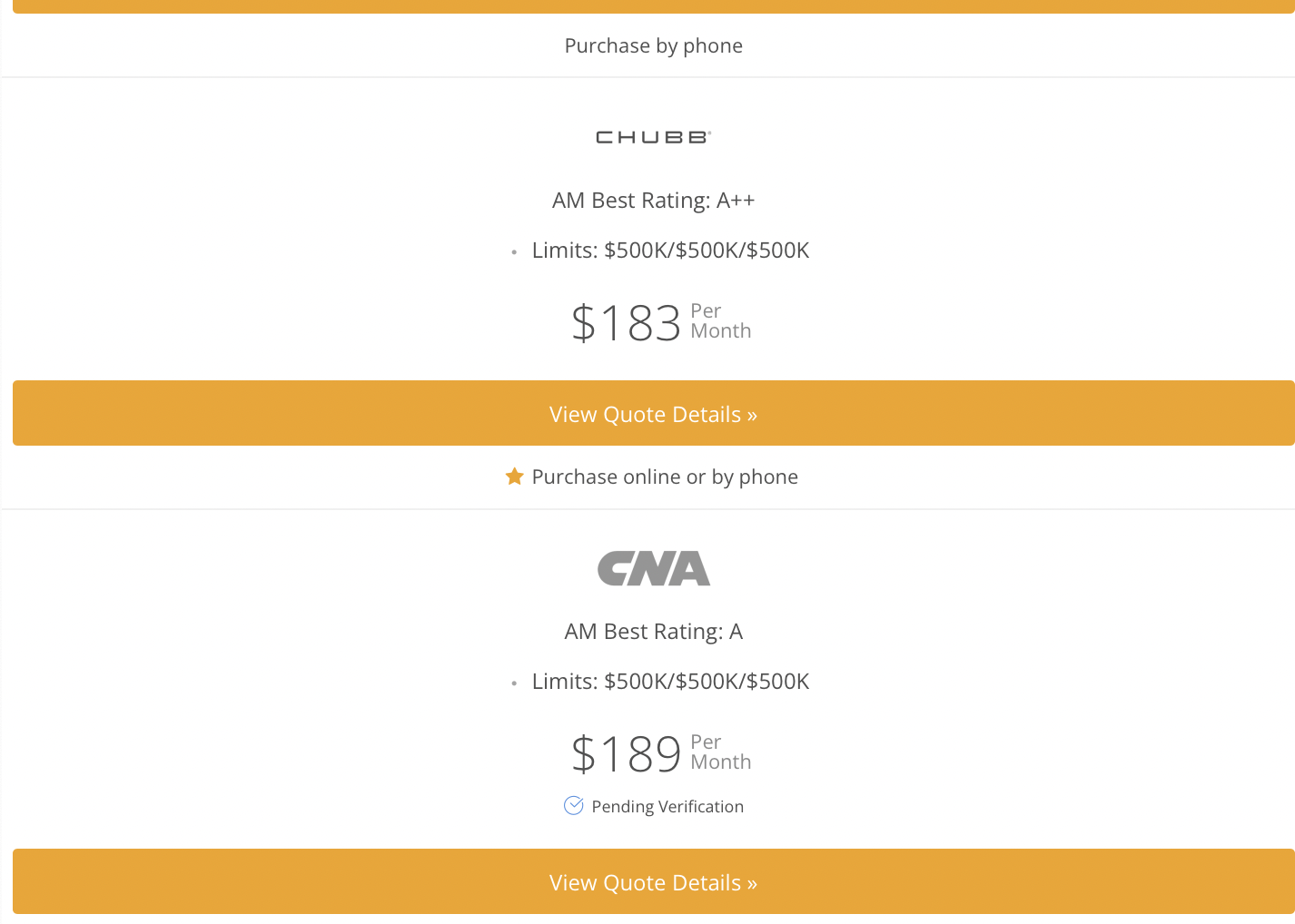This screenshot has width=1295, height=924.
Task: Click the "Pending Verification" label
Action: 667,807
